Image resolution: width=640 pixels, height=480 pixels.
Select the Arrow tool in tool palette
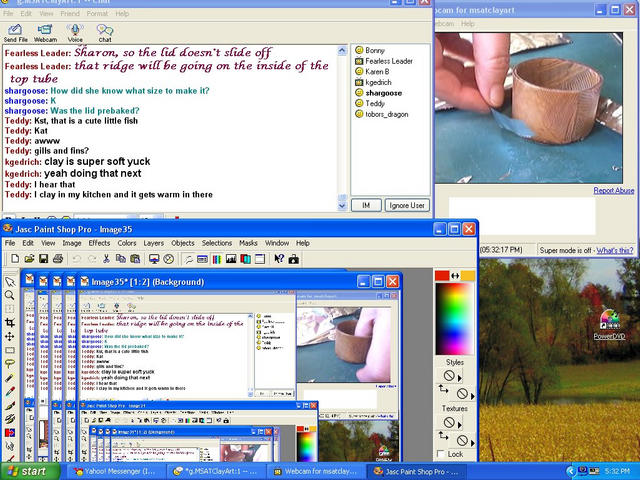coord(9,282)
